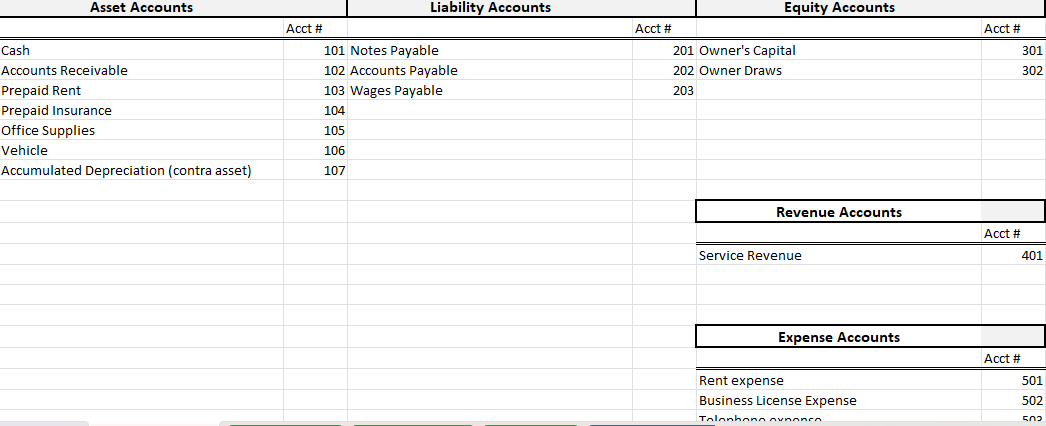Select the Revenue Accounts header cell
The width and height of the screenshot is (1046, 426).
pyautogui.click(x=839, y=212)
